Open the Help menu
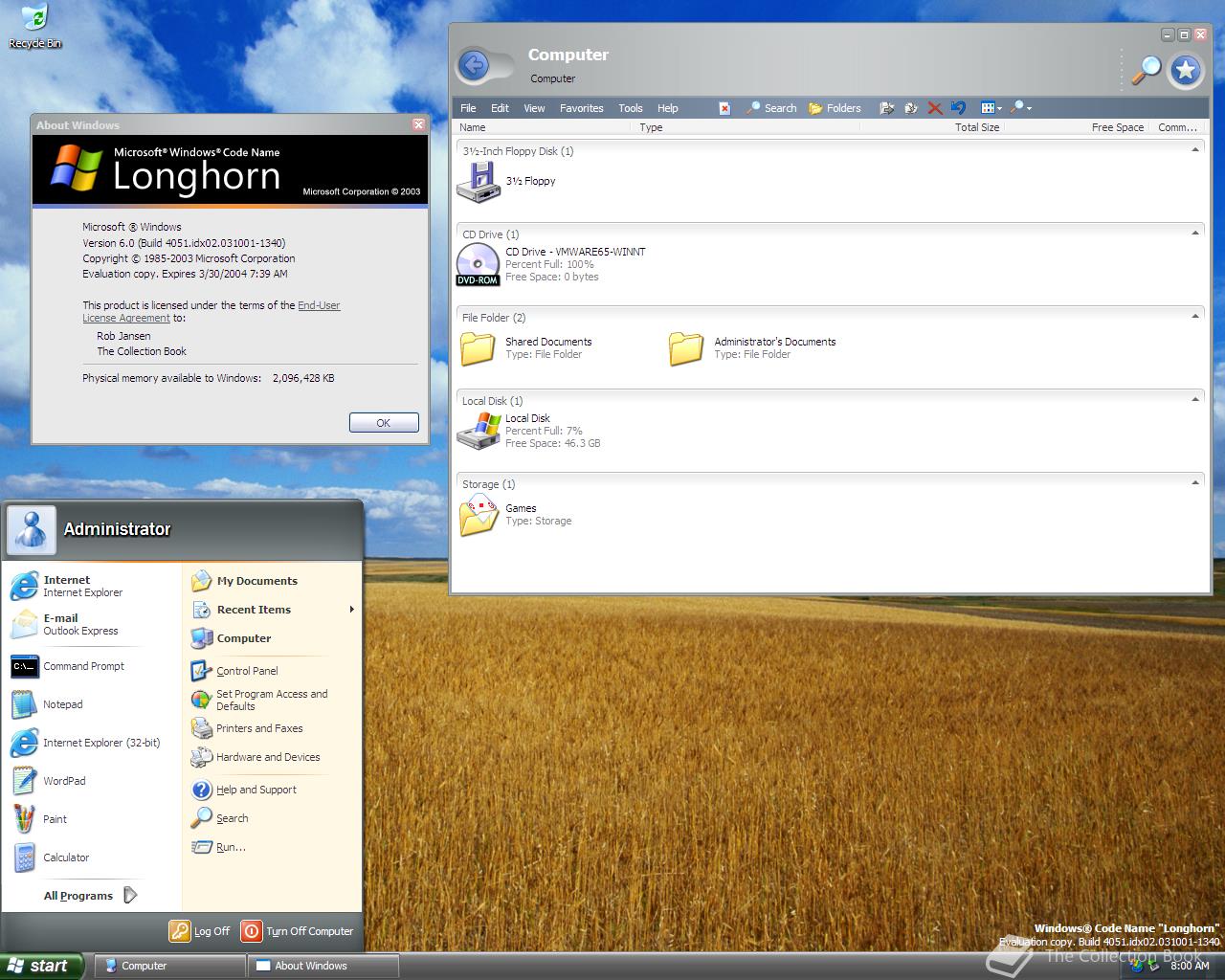1225x980 pixels. tap(667, 108)
